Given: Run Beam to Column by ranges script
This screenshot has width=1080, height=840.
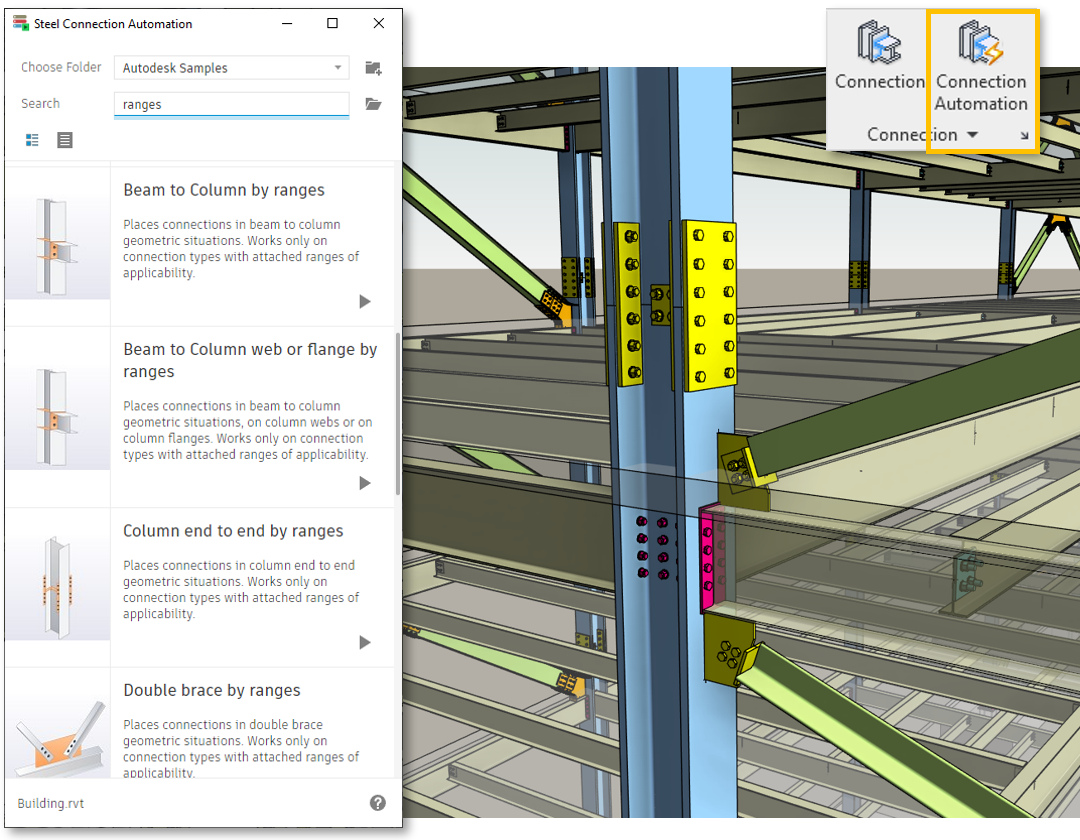Looking at the screenshot, I should click(365, 302).
